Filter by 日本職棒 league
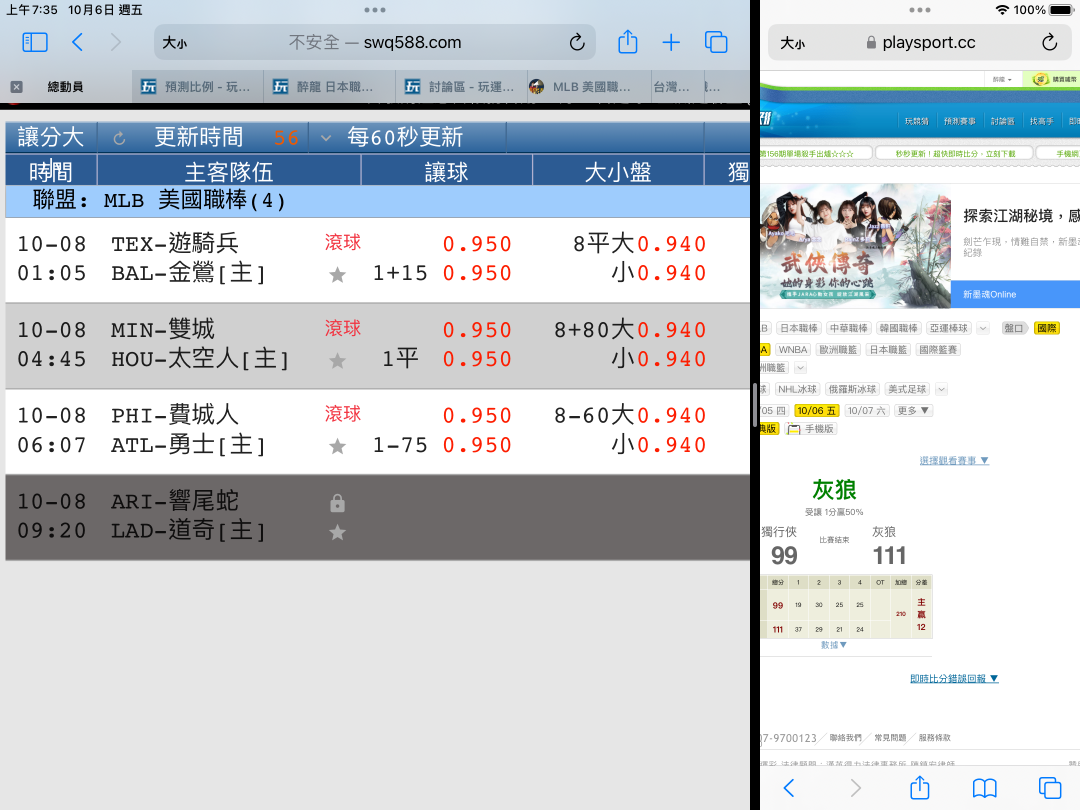The width and height of the screenshot is (1080, 810). click(799, 329)
